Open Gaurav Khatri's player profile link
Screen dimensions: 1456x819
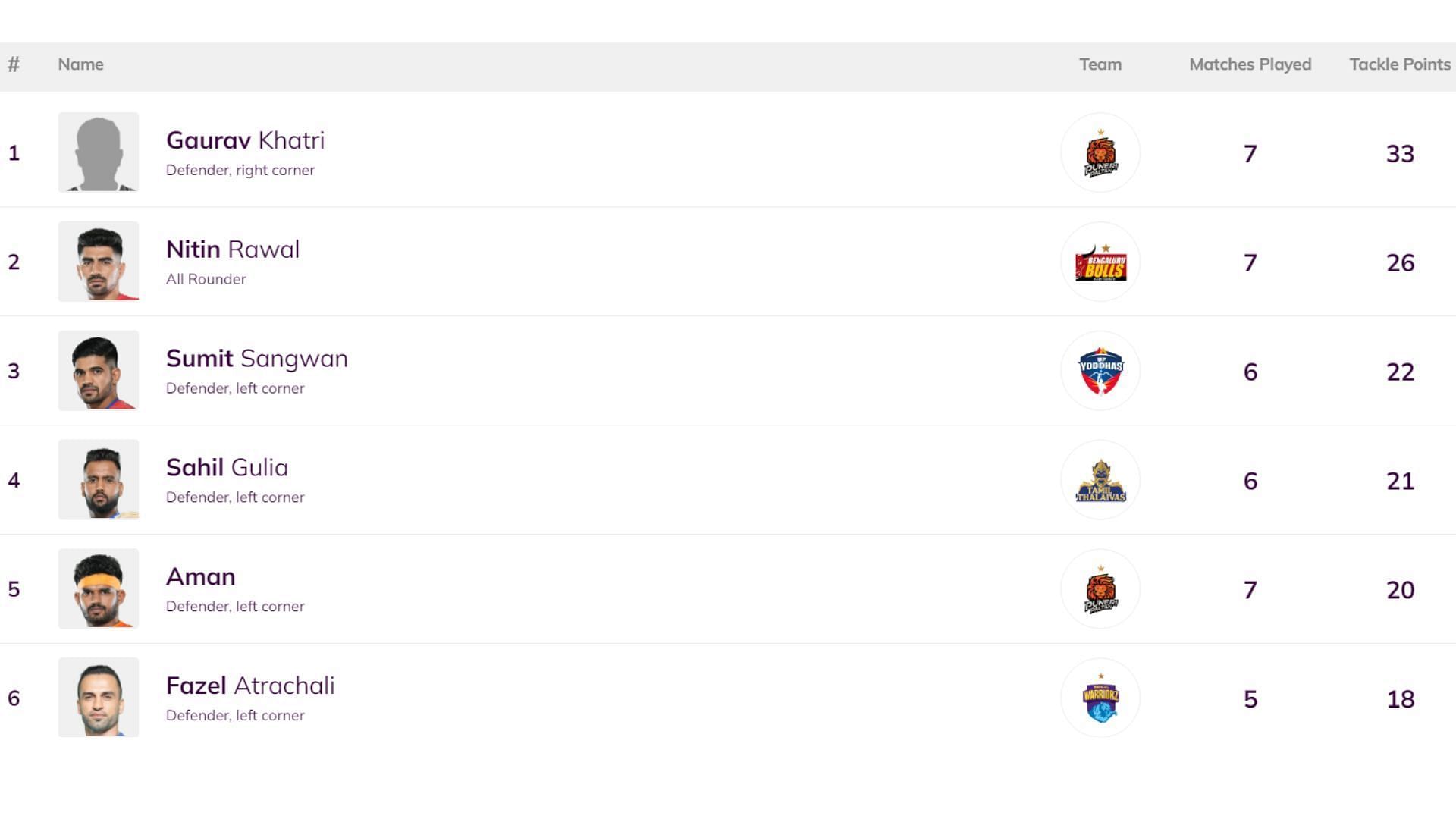245,140
